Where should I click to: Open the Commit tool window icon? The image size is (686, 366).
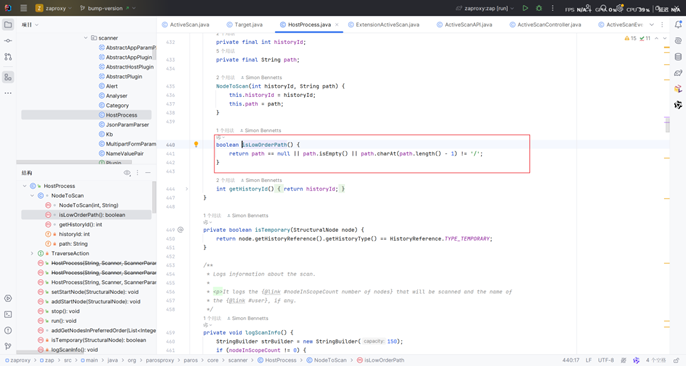pyautogui.click(x=8, y=41)
